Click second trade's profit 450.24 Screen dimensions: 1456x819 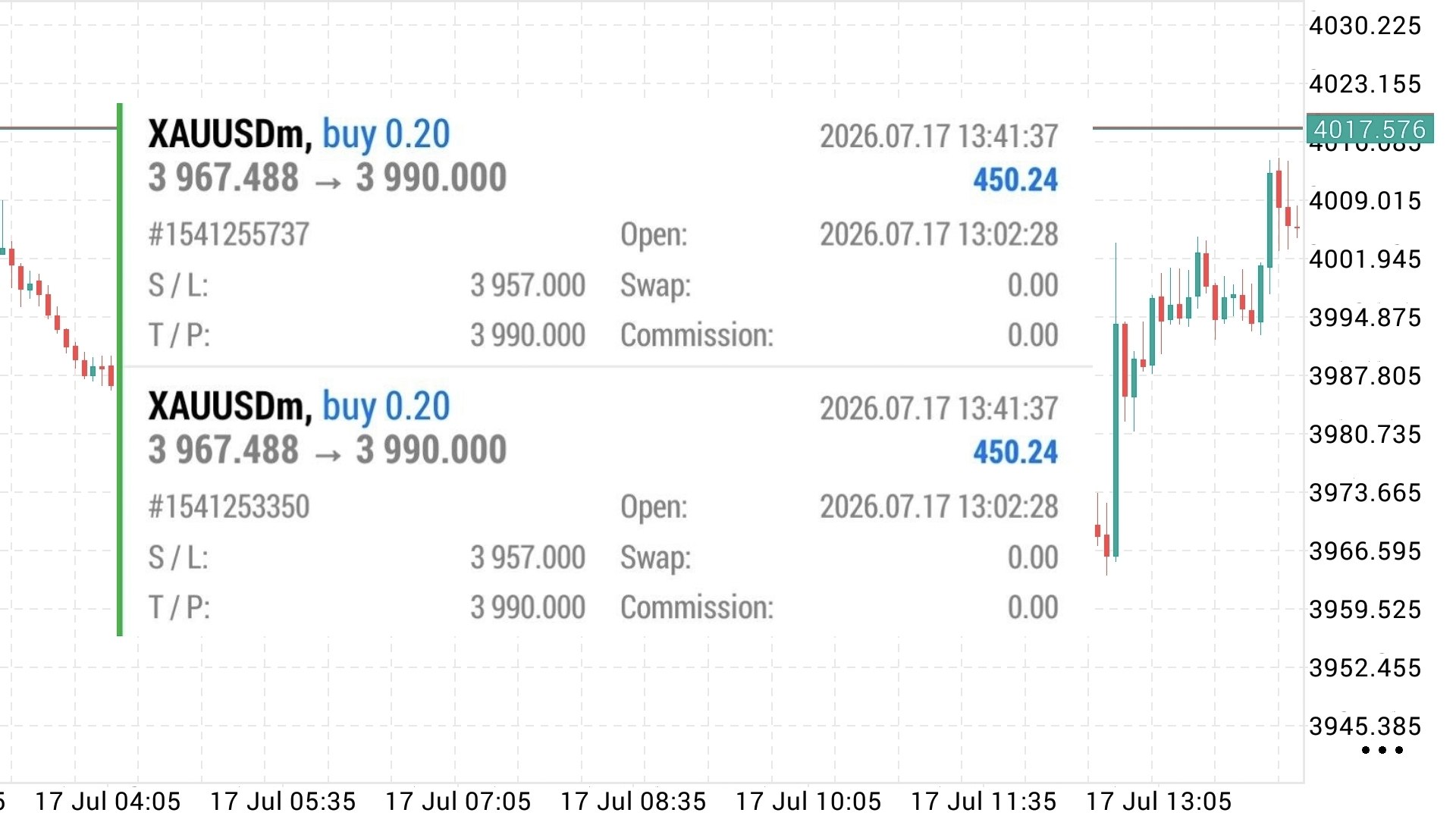tap(1015, 452)
